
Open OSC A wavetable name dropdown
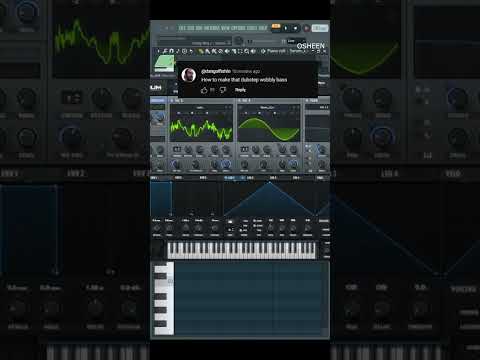click(x=201, y=108)
